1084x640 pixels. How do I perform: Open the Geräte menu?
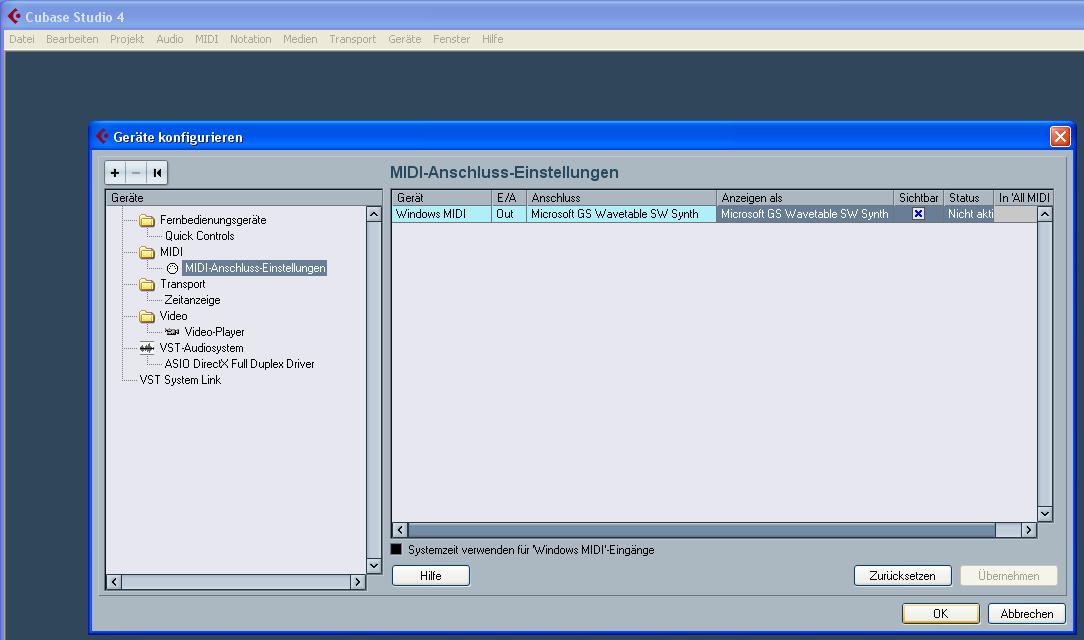[404, 39]
